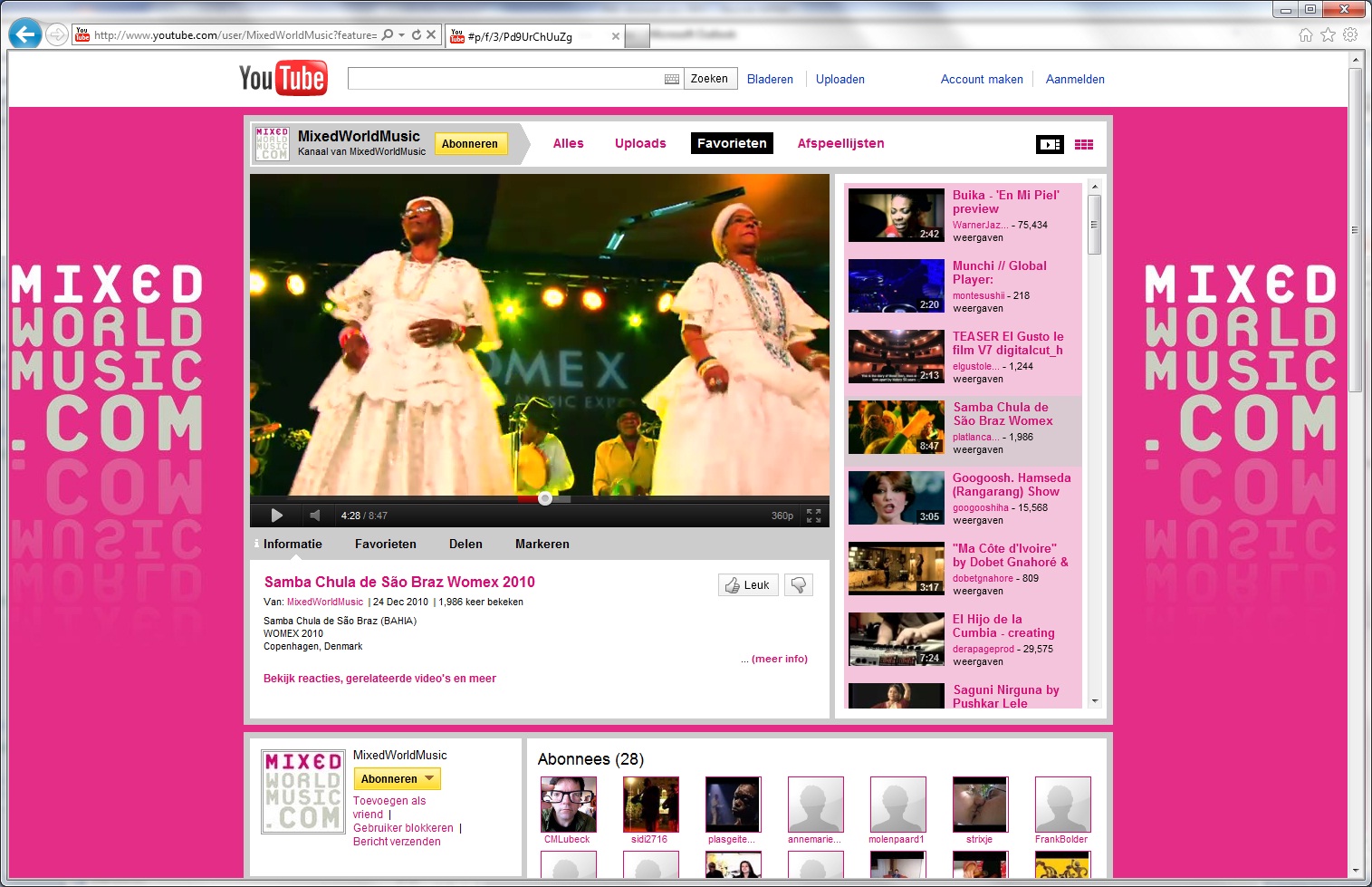The height and width of the screenshot is (887, 1372).
Task: Refresh the page in address bar
Action: (x=417, y=34)
